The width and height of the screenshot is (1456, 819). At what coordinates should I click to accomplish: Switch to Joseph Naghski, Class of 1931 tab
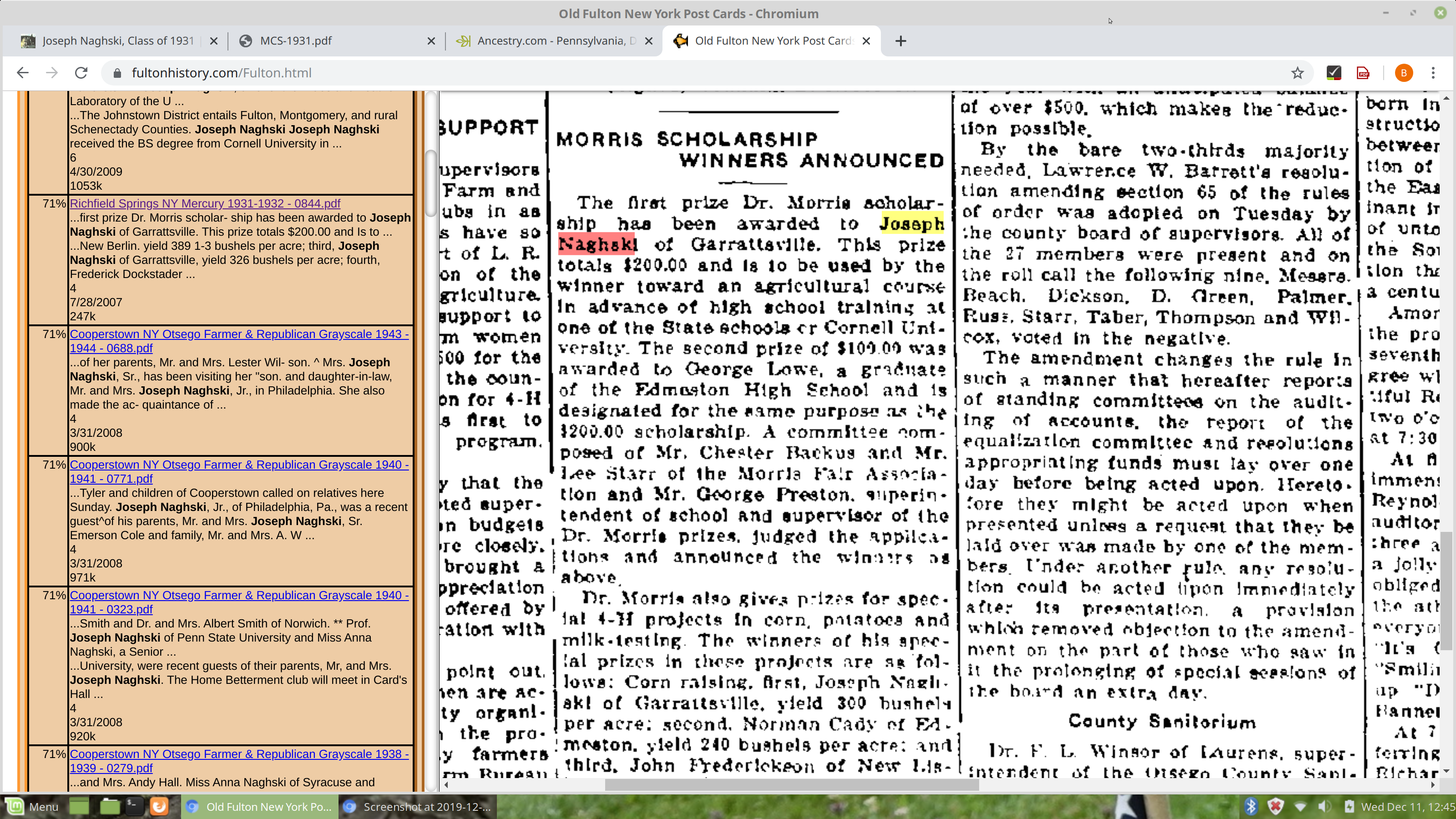(x=118, y=40)
